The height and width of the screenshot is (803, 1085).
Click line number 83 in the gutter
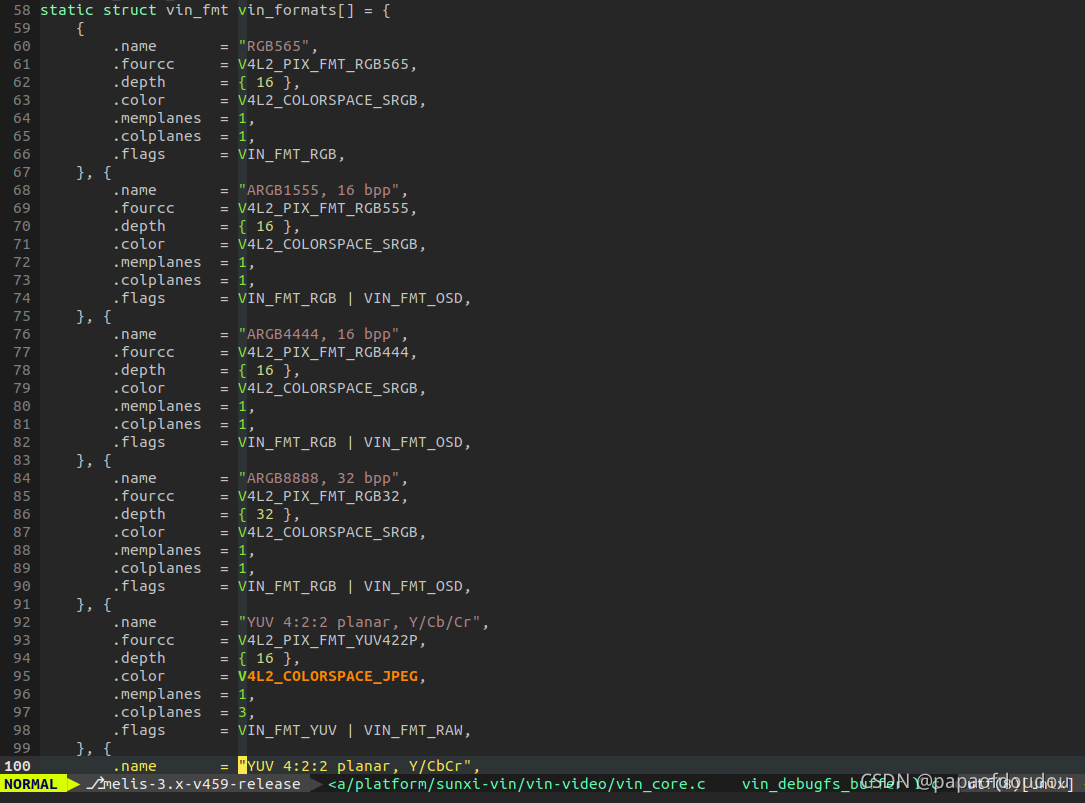click(x=22, y=460)
